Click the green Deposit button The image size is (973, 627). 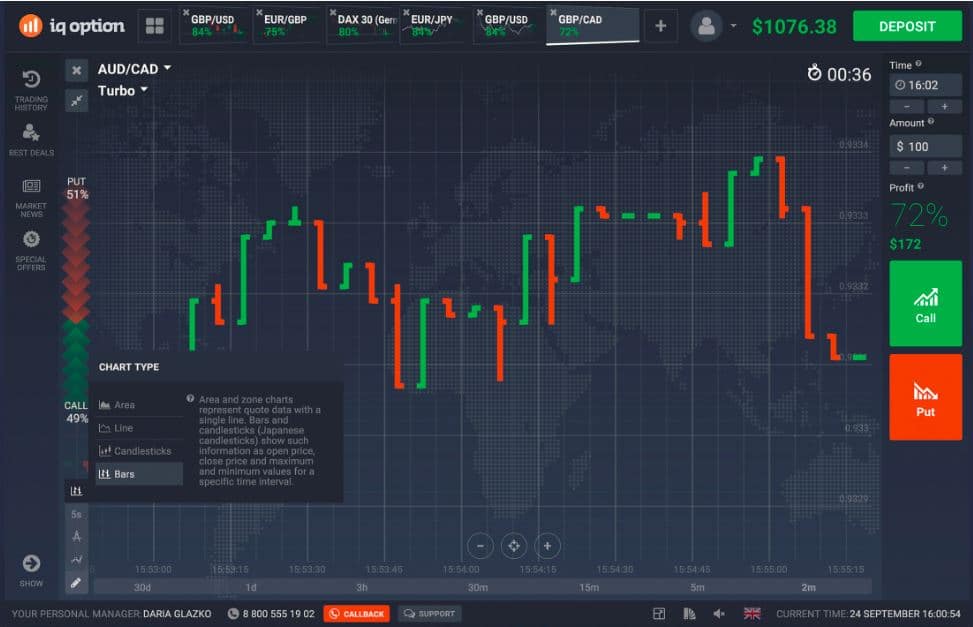906,27
